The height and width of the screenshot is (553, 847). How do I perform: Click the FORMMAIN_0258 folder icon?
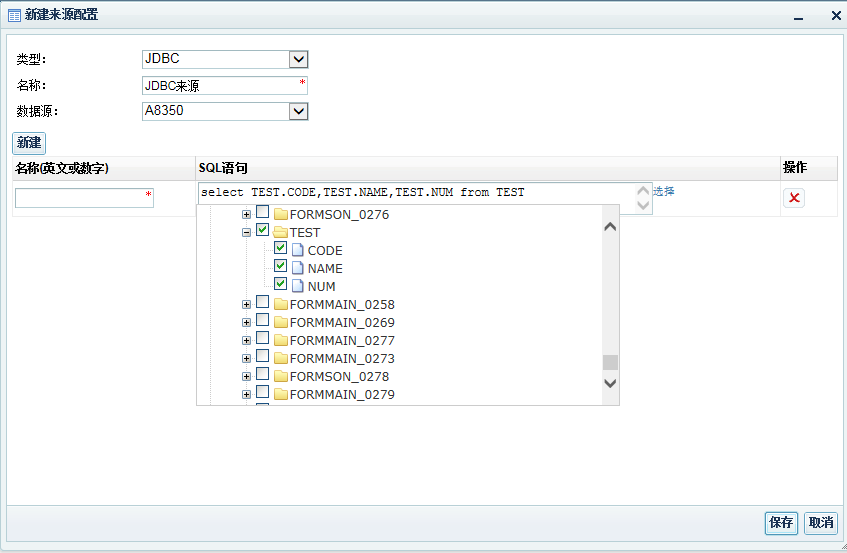tap(280, 304)
